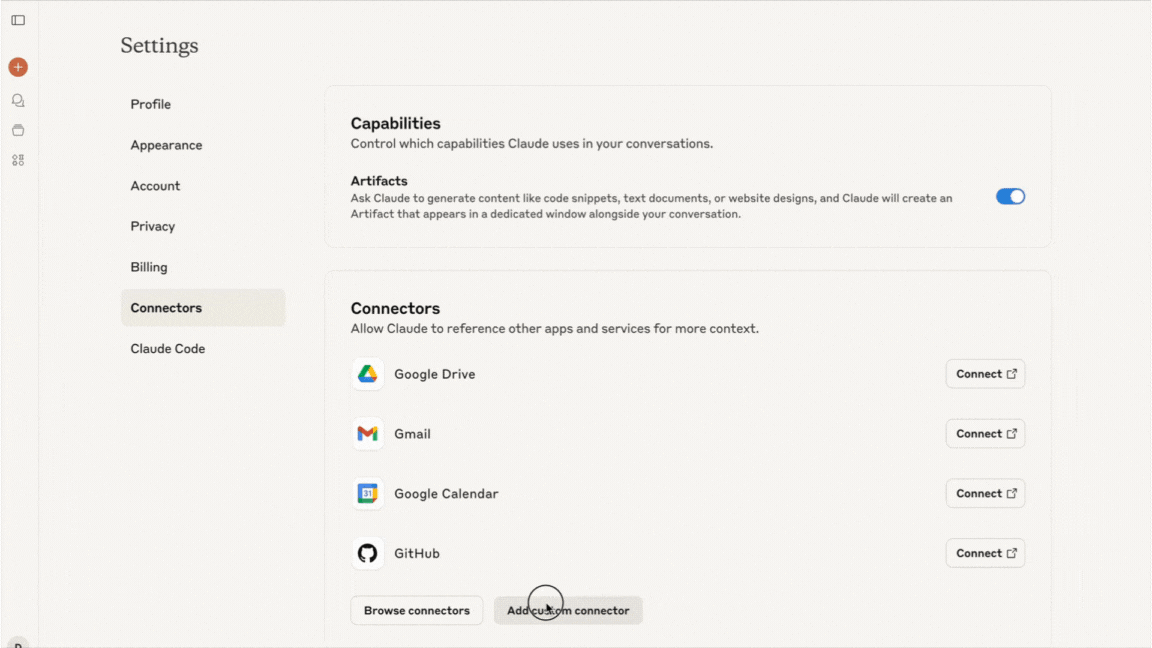Toggle the sidebar using the panel icon
1152x648 pixels.
click(x=17, y=20)
